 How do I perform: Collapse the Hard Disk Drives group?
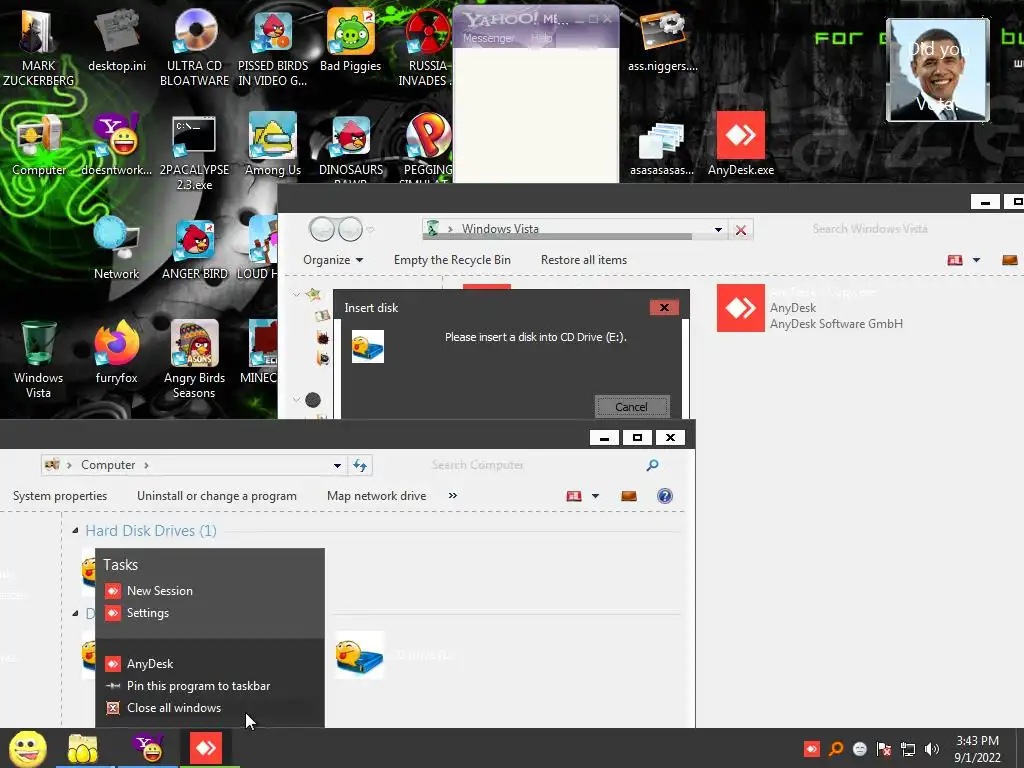click(75, 530)
